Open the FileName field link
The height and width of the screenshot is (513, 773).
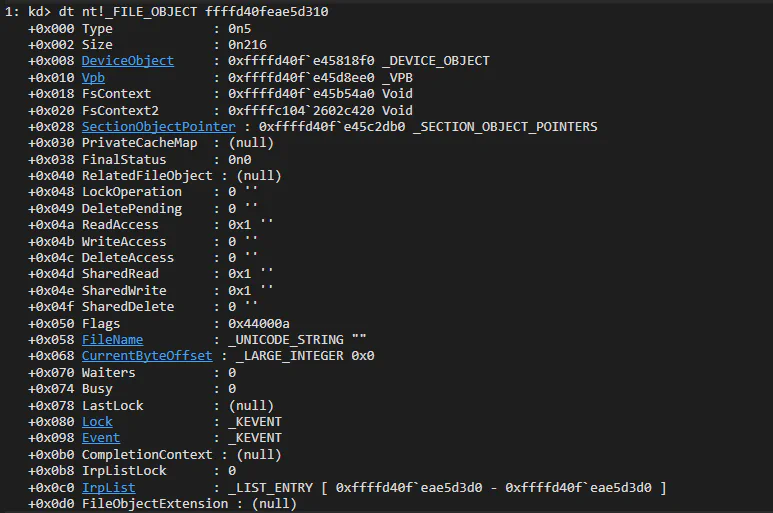pos(112,340)
